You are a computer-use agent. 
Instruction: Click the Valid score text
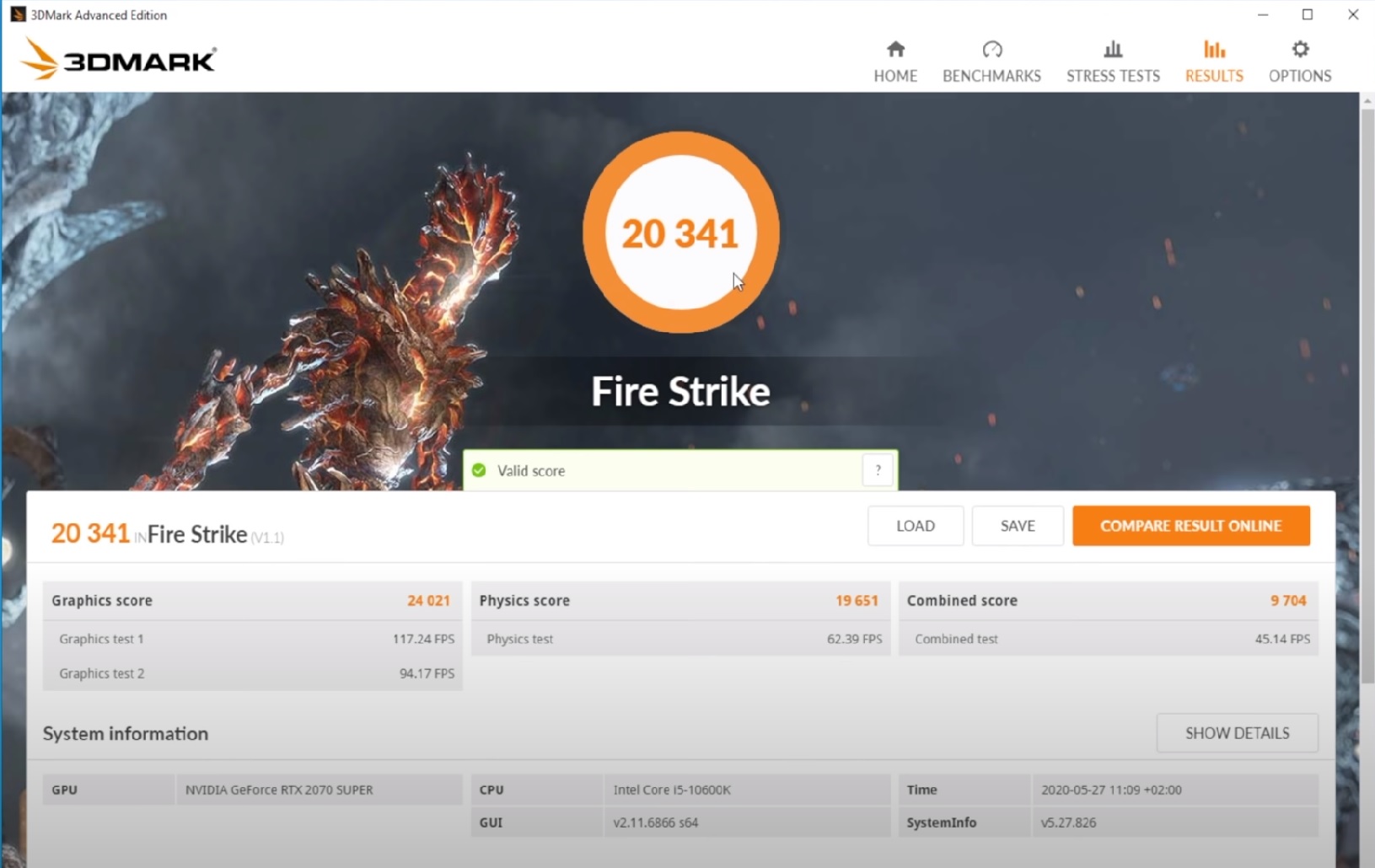tap(531, 471)
